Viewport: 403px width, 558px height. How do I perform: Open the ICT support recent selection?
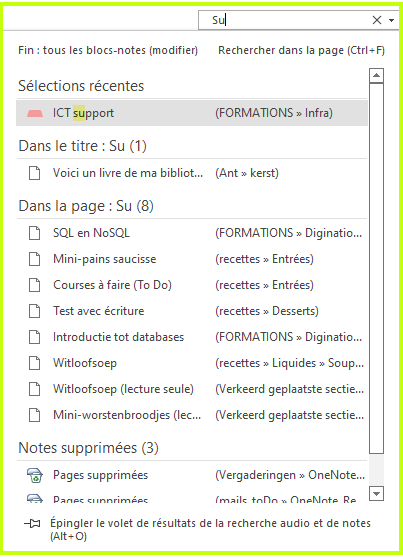[192, 113]
